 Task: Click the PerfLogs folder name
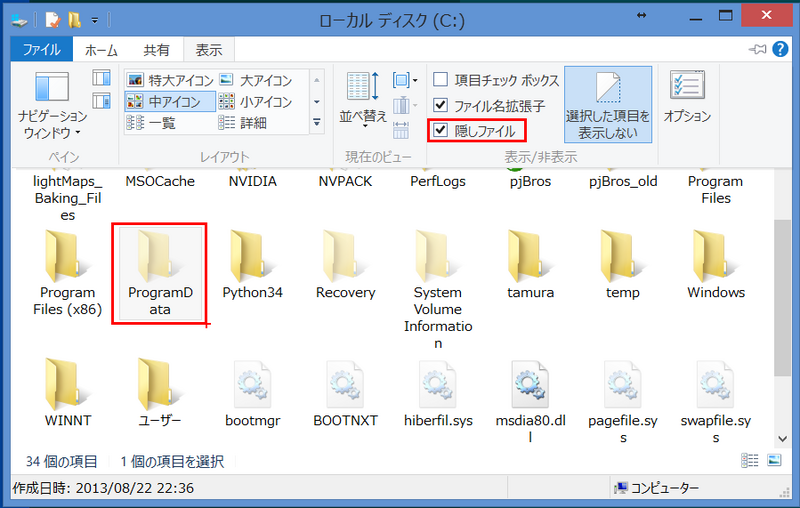[x=438, y=182]
